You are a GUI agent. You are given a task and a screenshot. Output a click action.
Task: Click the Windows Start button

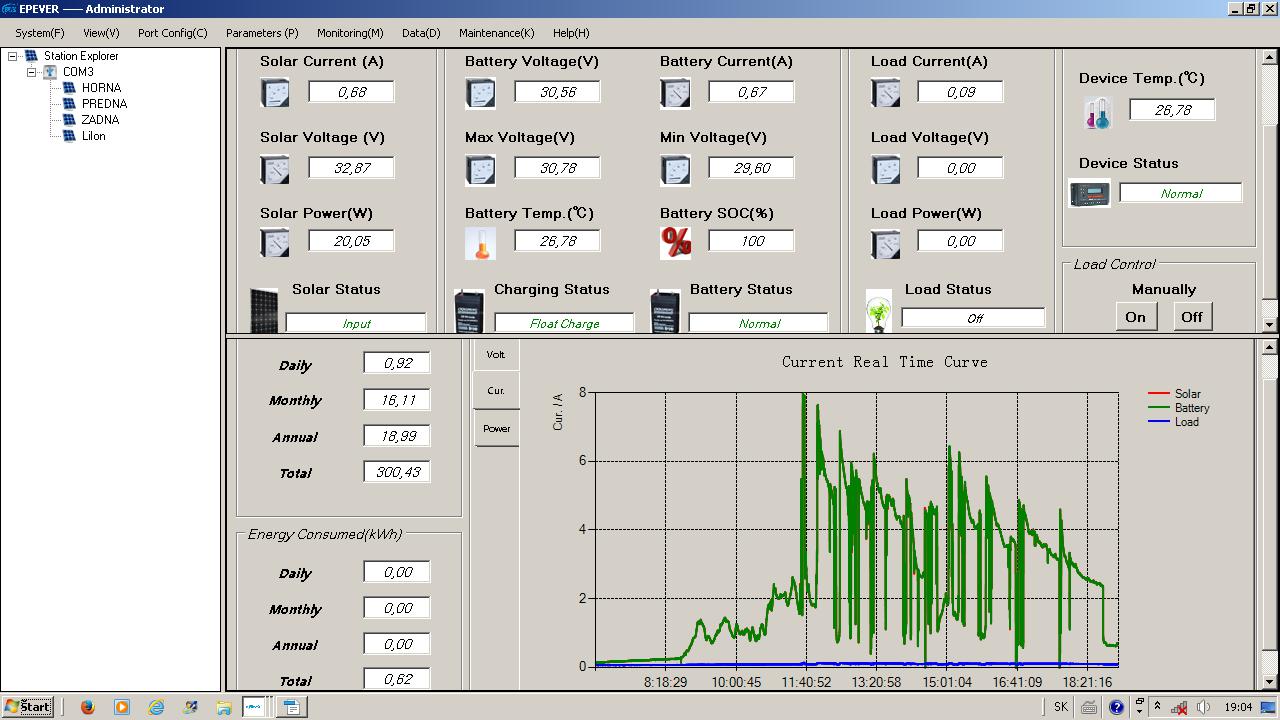click(x=27, y=707)
